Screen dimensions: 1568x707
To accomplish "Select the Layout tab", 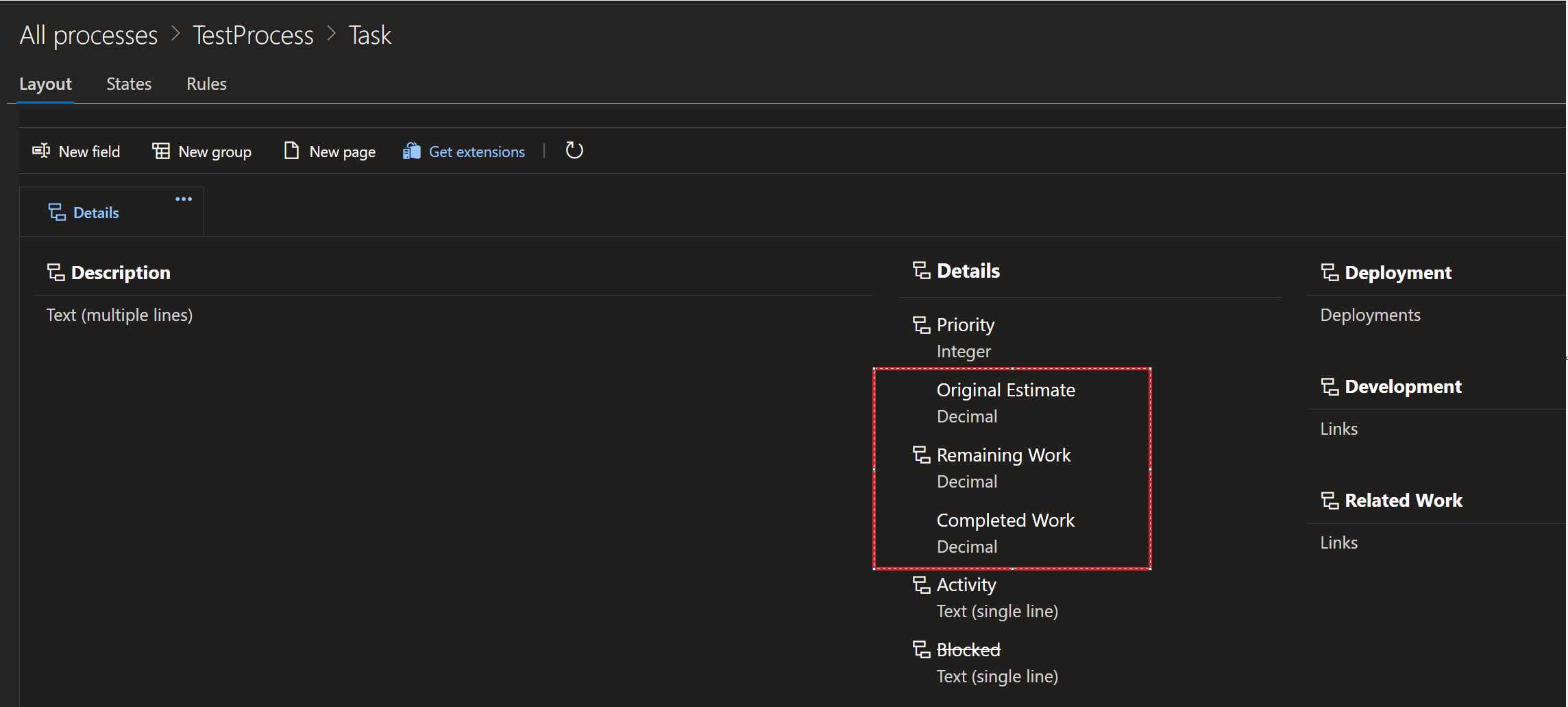I will pyautogui.click(x=45, y=83).
